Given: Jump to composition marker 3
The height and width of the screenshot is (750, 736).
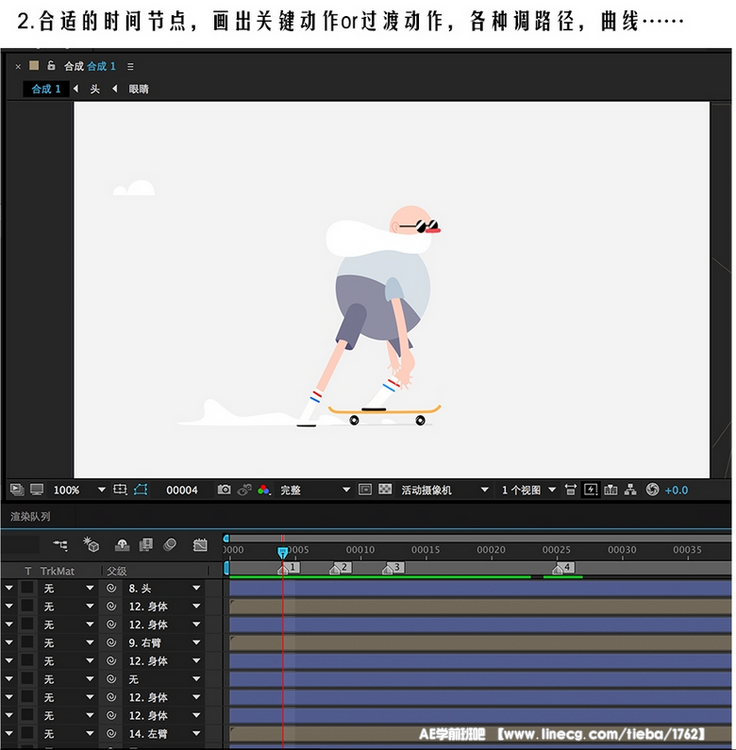Looking at the screenshot, I should point(393,568).
